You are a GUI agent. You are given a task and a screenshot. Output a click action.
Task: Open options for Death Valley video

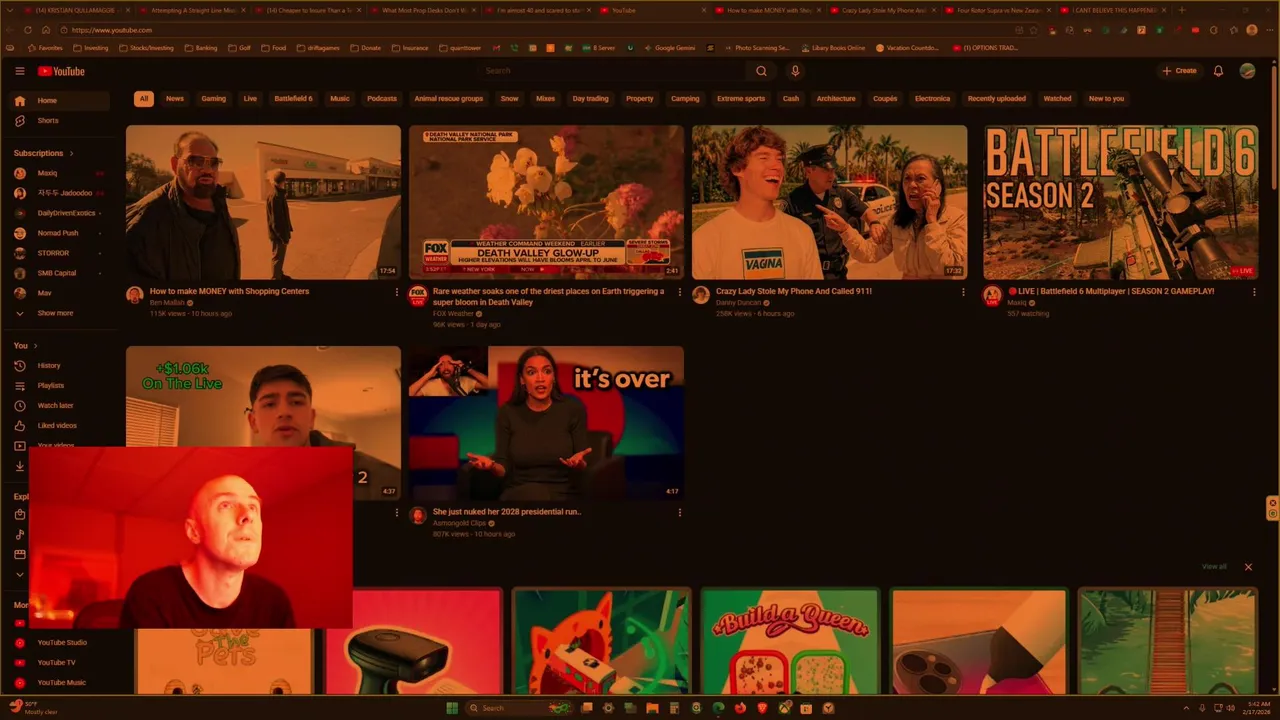[680, 292]
